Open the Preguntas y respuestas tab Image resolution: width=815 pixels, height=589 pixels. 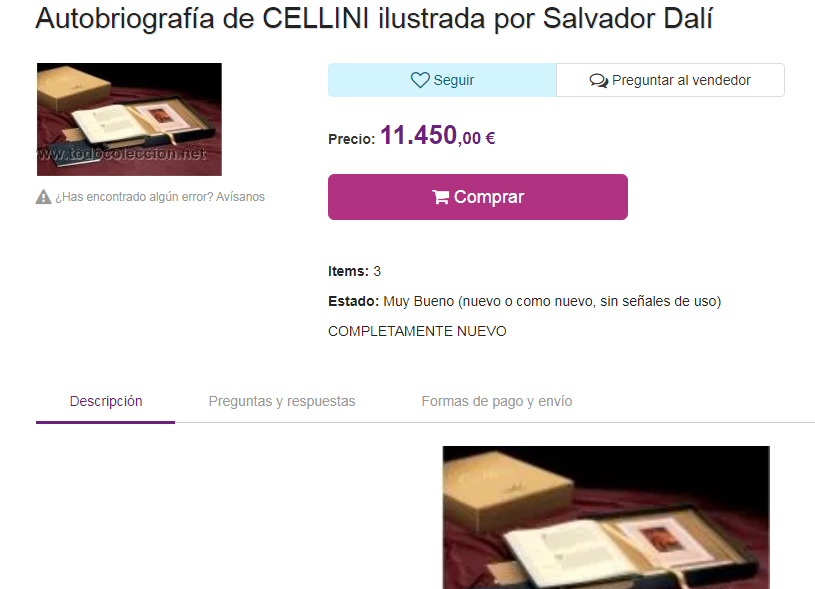282,401
